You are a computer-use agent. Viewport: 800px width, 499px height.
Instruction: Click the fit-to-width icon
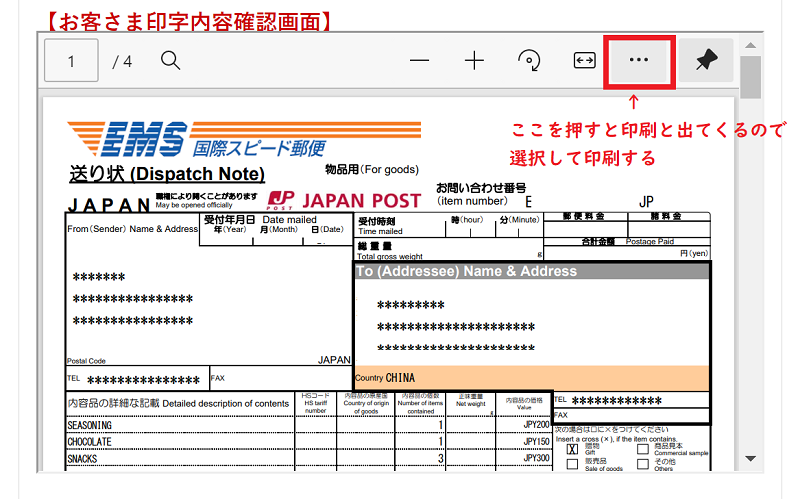coord(584,61)
